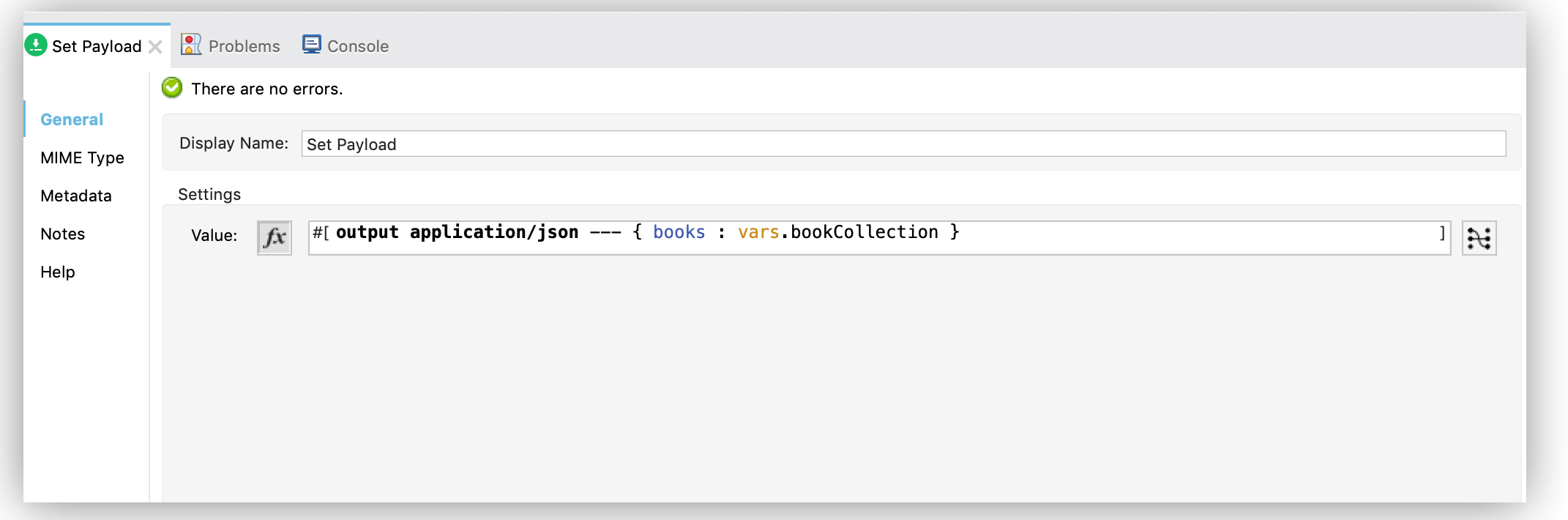Screen dimensions: 1568x520
Task: Open the DataWeave mapping editor icon
Action: coord(1479,237)
